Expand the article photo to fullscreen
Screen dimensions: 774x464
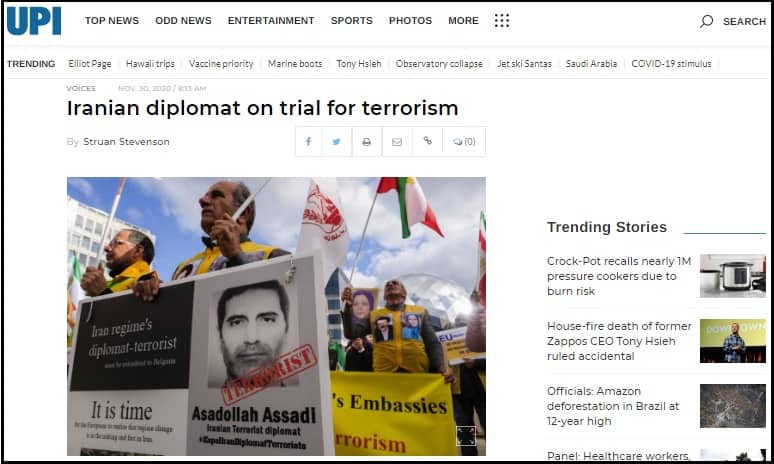(465, 436)
